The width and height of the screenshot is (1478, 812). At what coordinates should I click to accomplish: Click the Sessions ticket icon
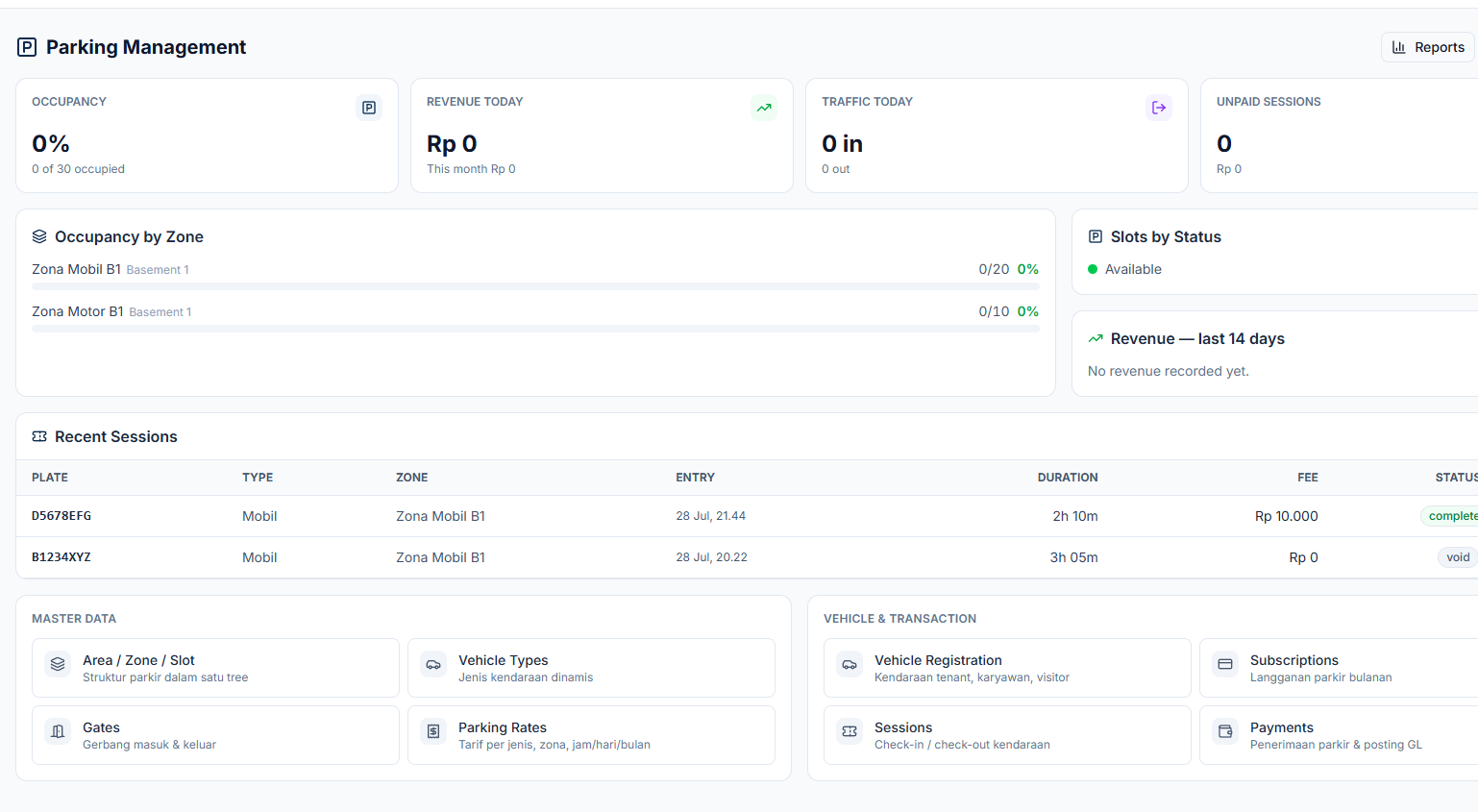[x=850, y=731]
